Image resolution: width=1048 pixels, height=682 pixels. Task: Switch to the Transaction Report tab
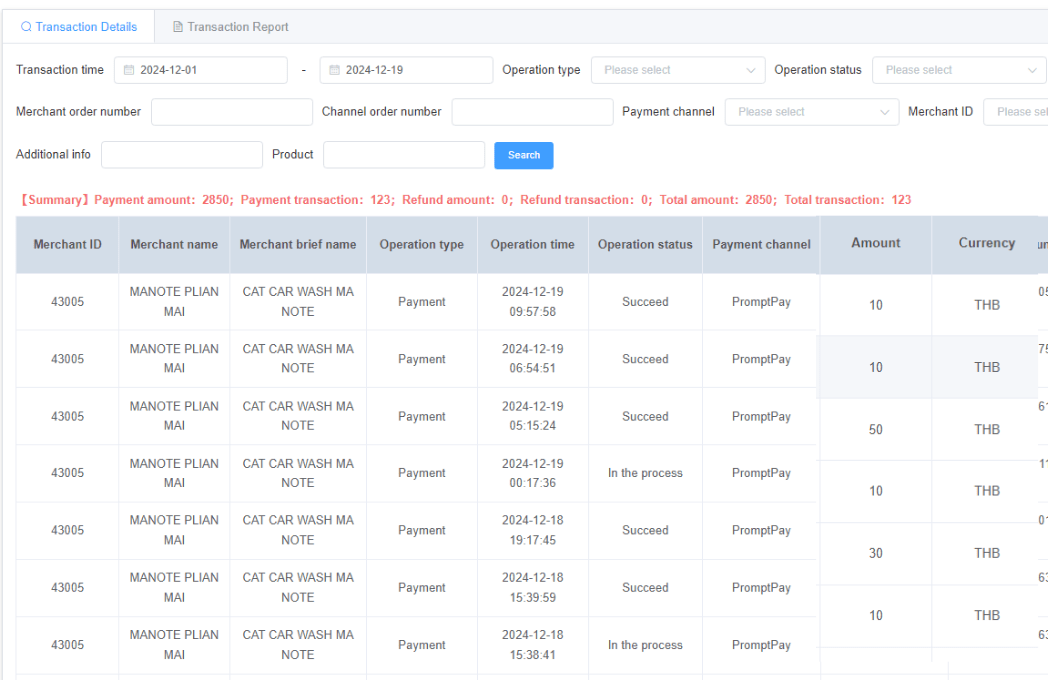(x=231, y=27)
